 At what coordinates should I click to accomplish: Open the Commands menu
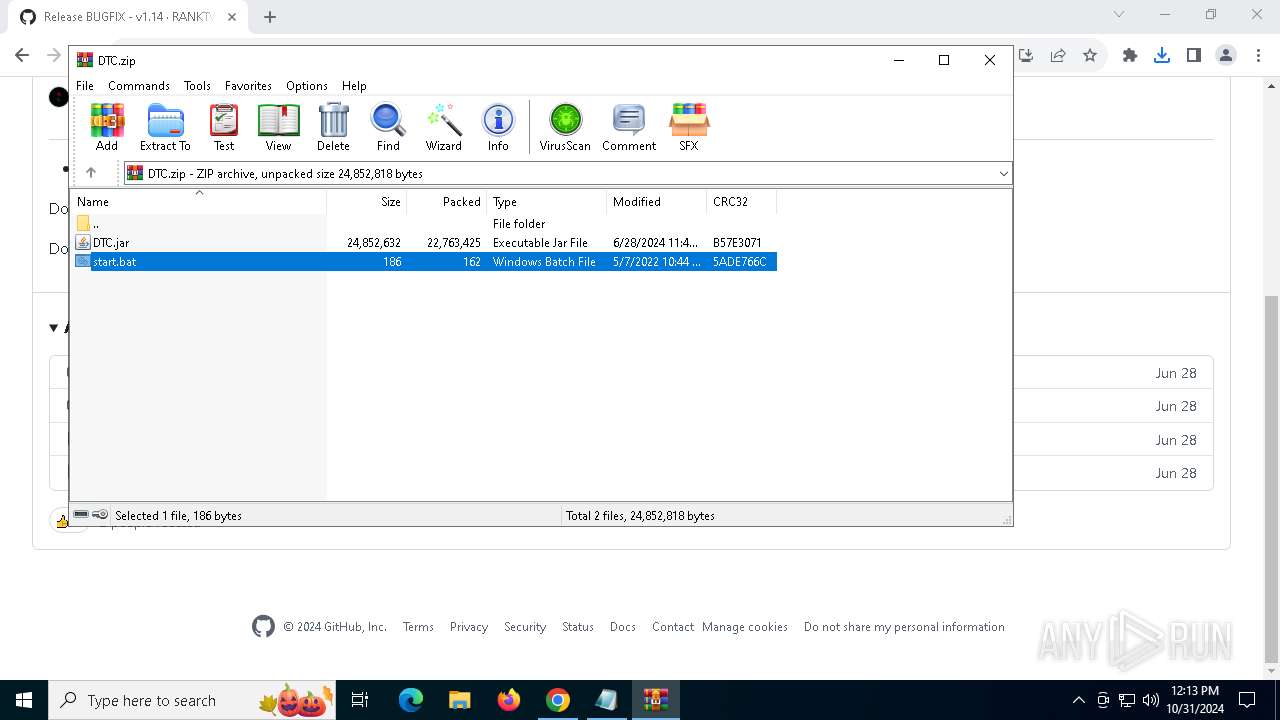tap(139, 86)
